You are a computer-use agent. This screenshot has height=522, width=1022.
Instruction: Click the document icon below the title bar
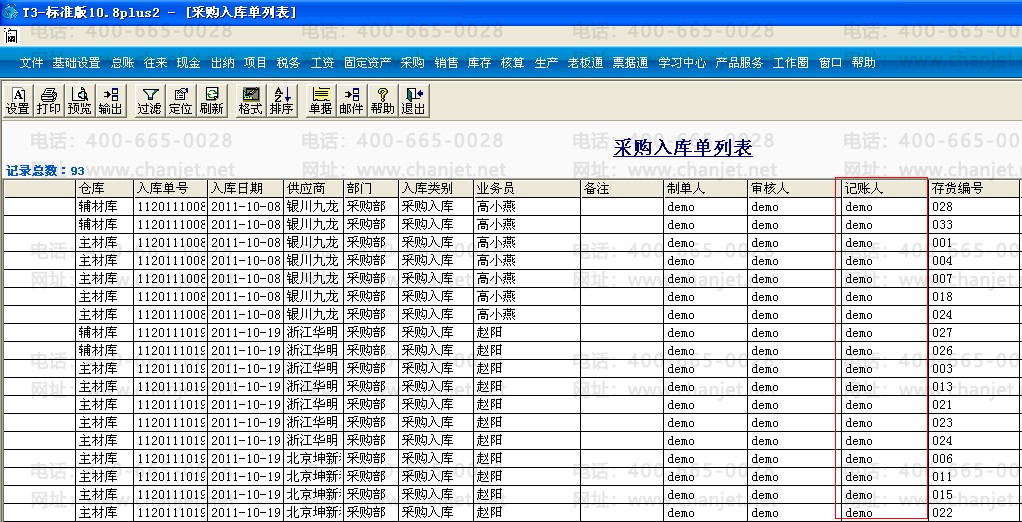pos(11,36)
